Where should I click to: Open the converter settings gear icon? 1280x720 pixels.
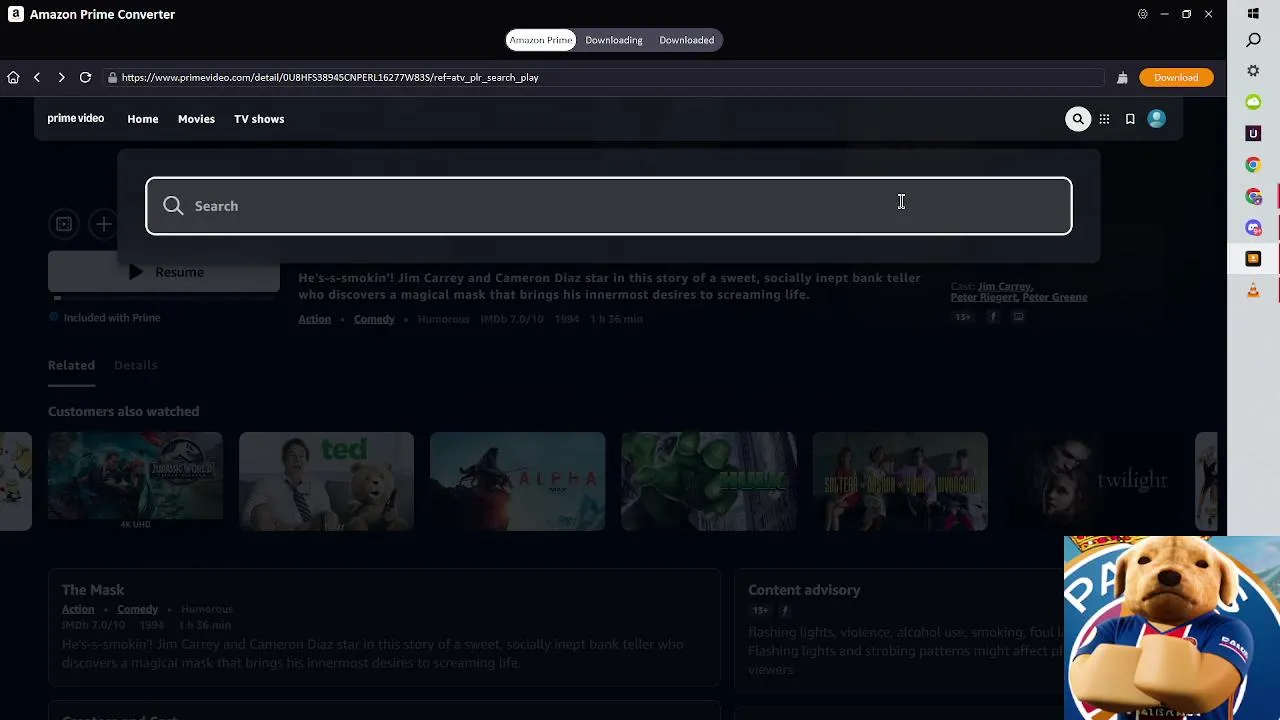[1142, 14]
